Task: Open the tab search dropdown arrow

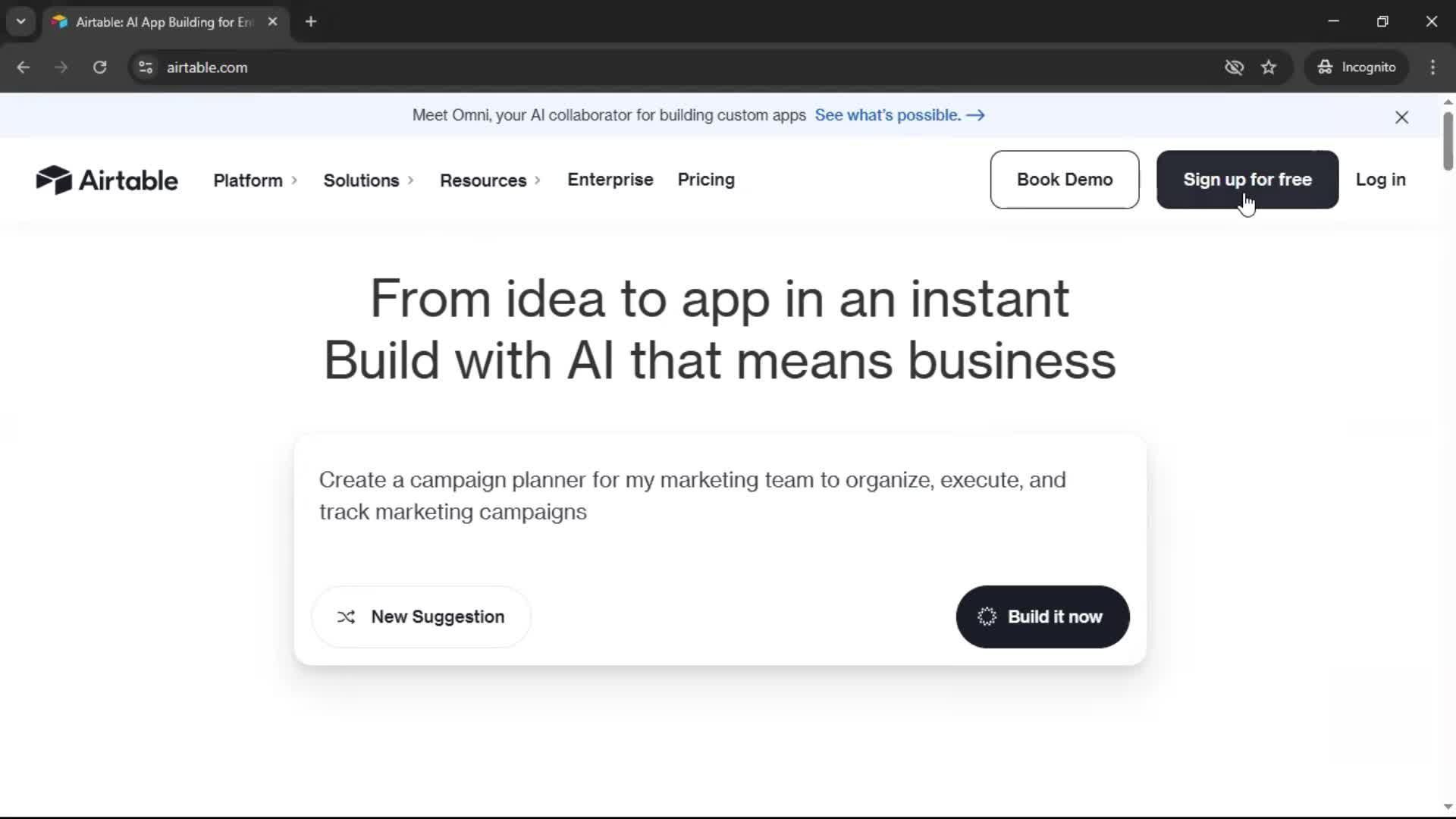Action: coord(21,22)
